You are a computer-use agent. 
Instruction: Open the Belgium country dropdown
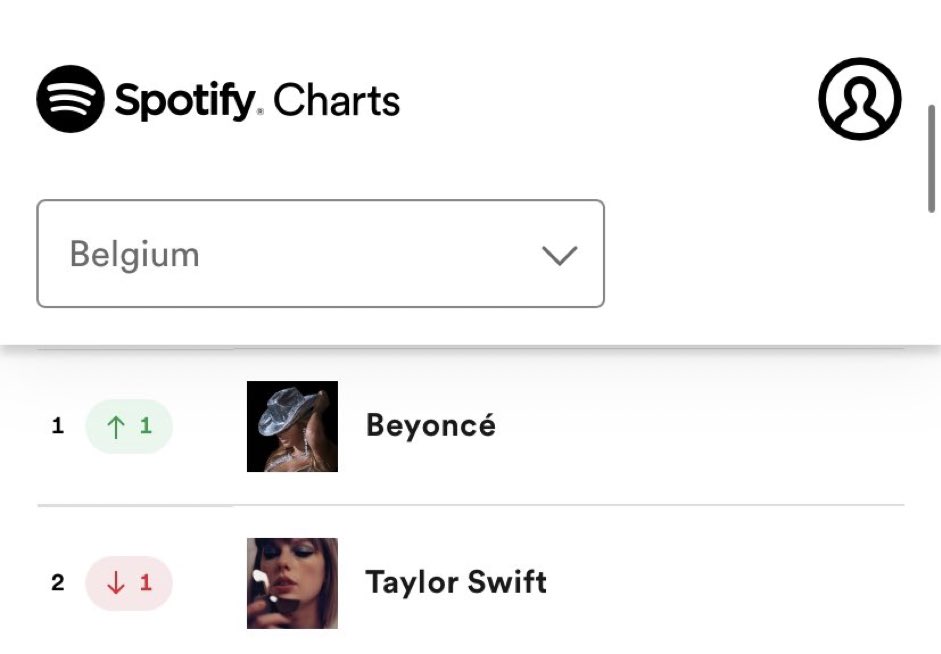coord(320,254)
